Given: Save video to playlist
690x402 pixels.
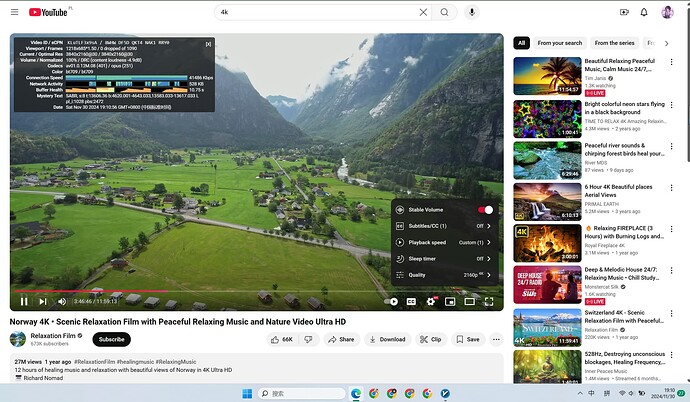Looking at the screenshot, I should [468, 340].
